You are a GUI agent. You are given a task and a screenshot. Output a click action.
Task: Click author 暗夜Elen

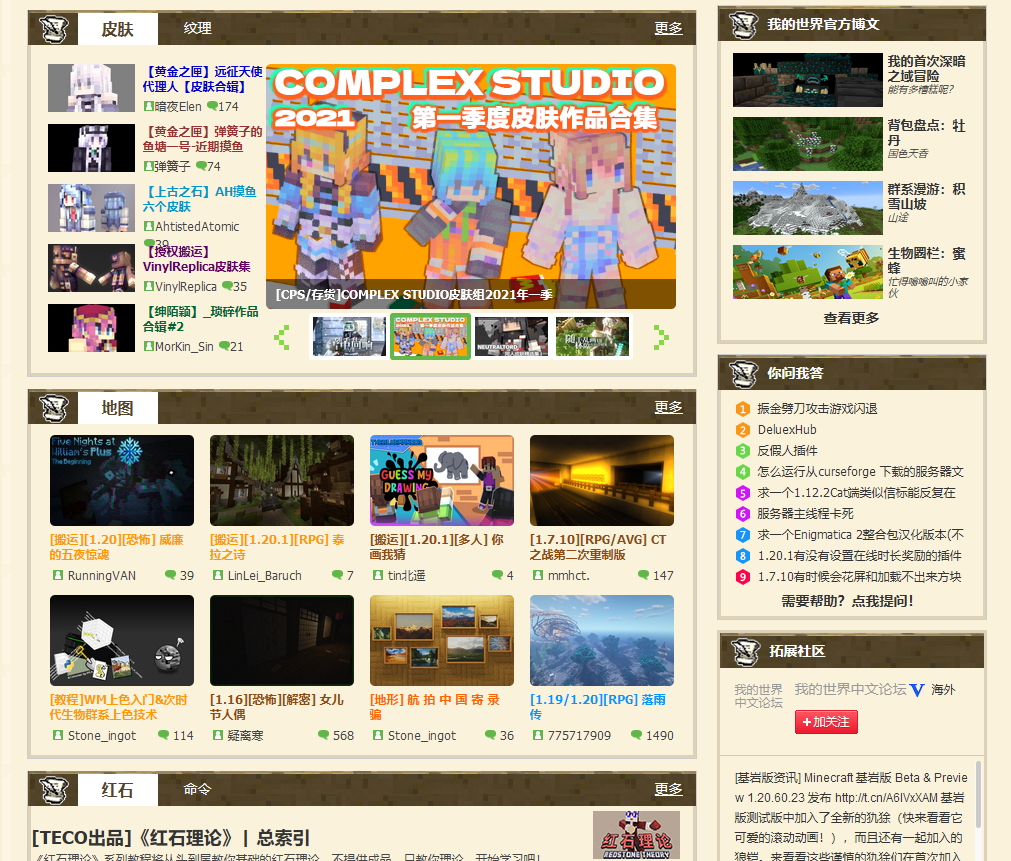pyautogui.click(x=178, y=106)
